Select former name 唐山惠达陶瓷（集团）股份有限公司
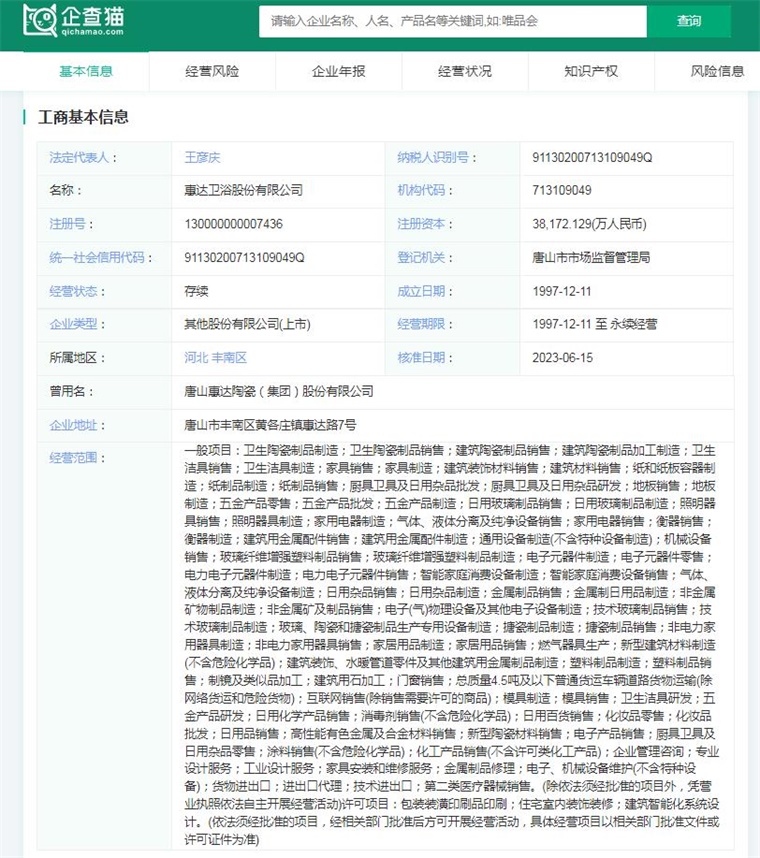The height and width of the screenshot is (858, 760). [279, 392]
